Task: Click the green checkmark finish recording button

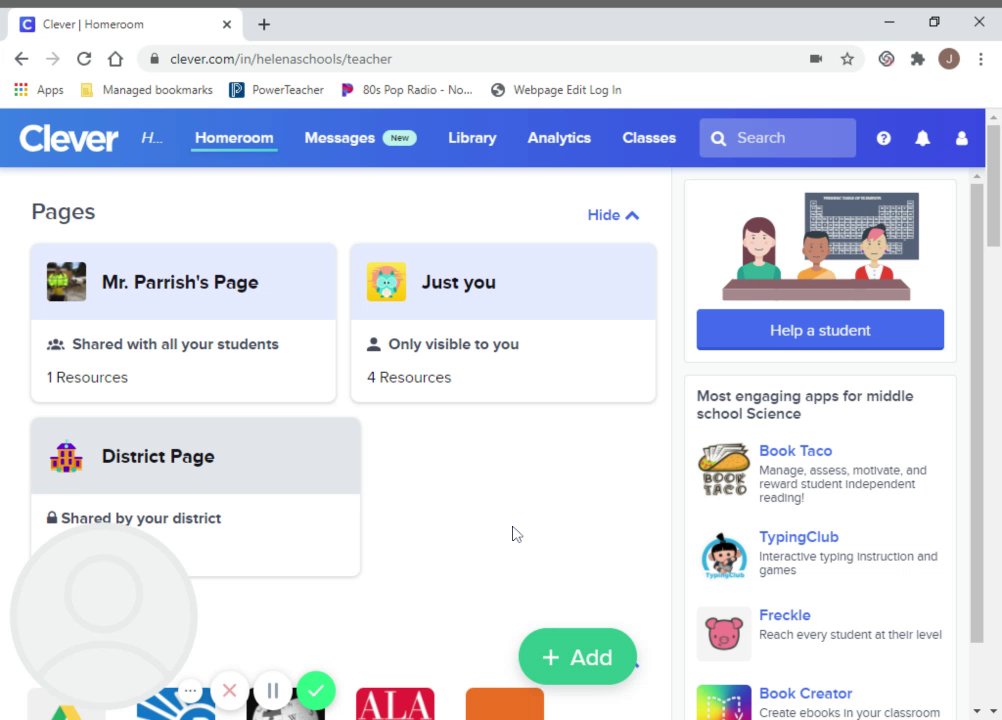Action: click(x=316, y=691)
